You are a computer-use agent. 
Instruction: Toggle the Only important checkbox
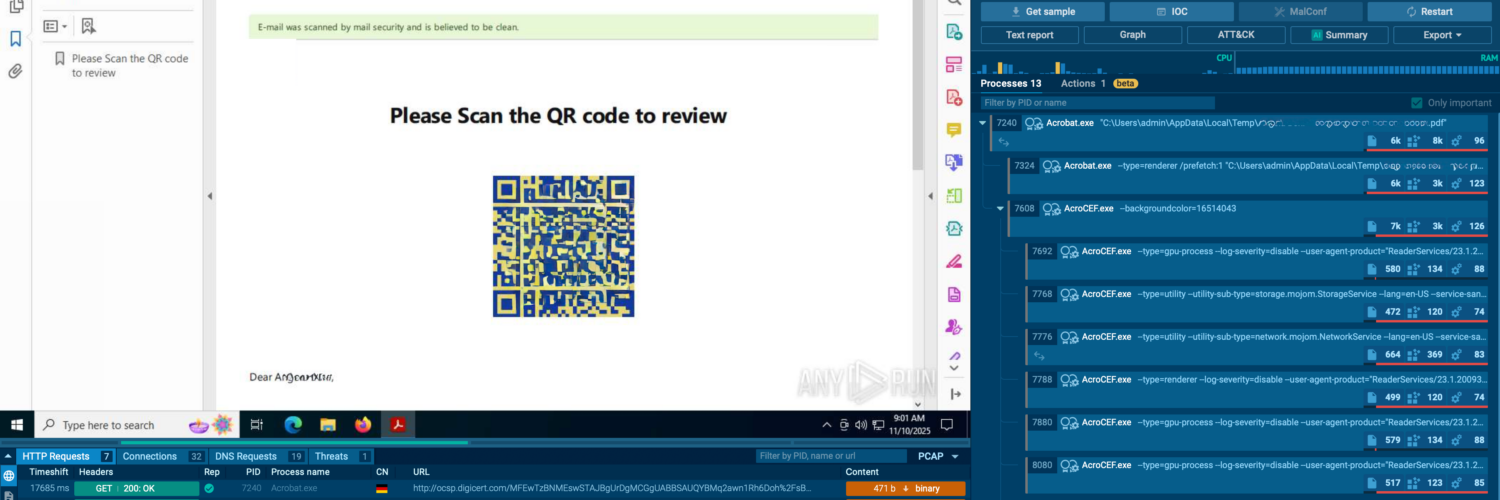1416,103
